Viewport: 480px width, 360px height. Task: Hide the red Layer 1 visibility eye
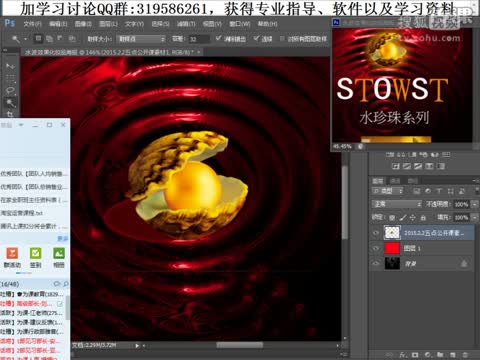click(x=376, y=248)
